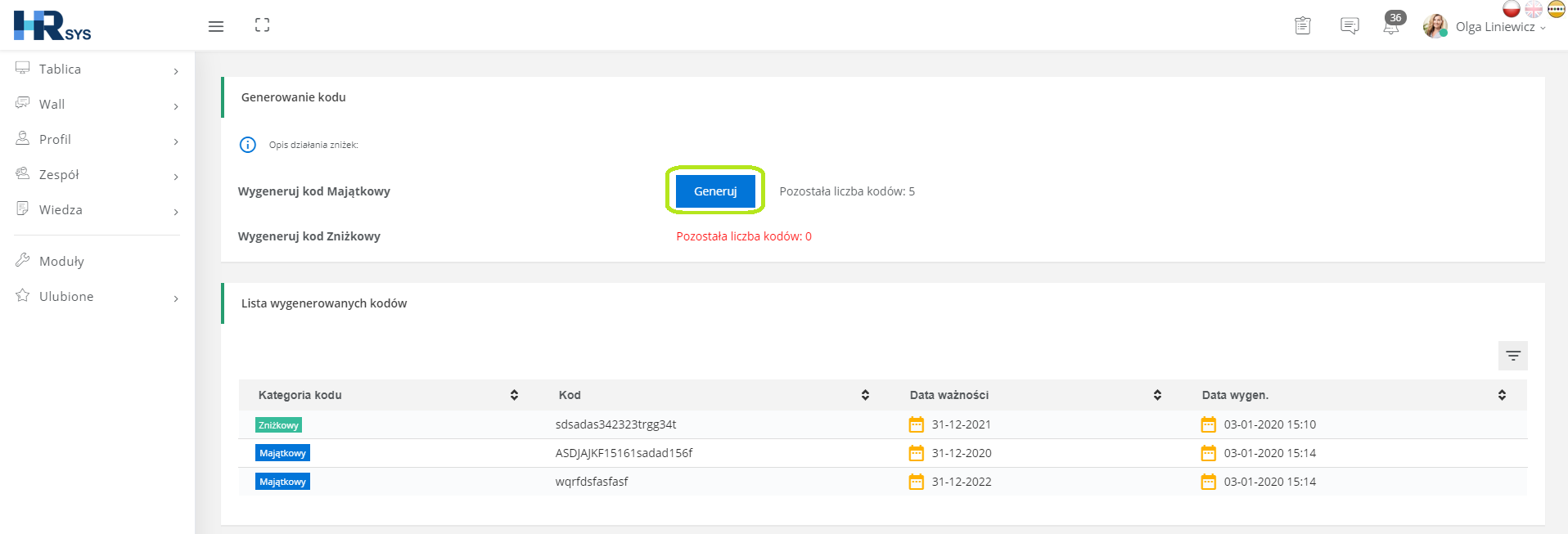Click Majątkowy badge in ASDJAJKF15161sadad156f row
The width and height of the screenshot is (1568, 534).
click(x=282, y=453)
